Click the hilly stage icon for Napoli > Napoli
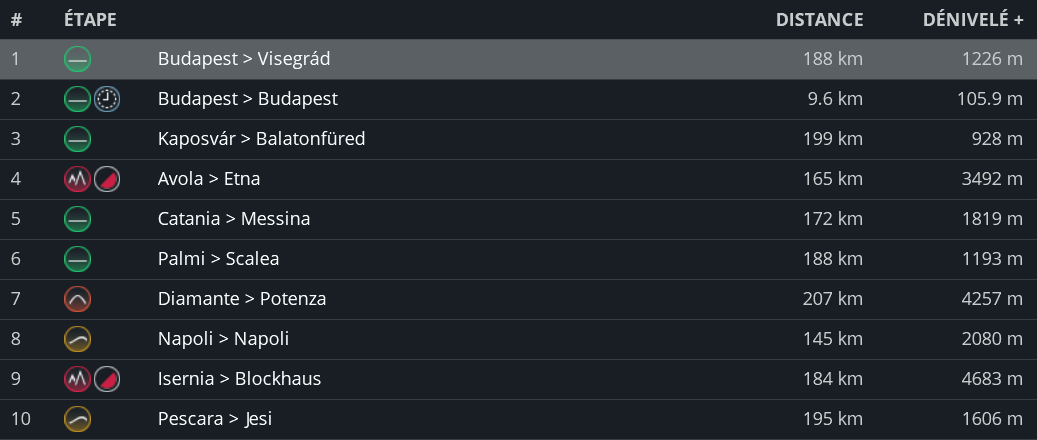Image resolution: width=1037 pixels, height=440 pixels. (x=77, y=339)
